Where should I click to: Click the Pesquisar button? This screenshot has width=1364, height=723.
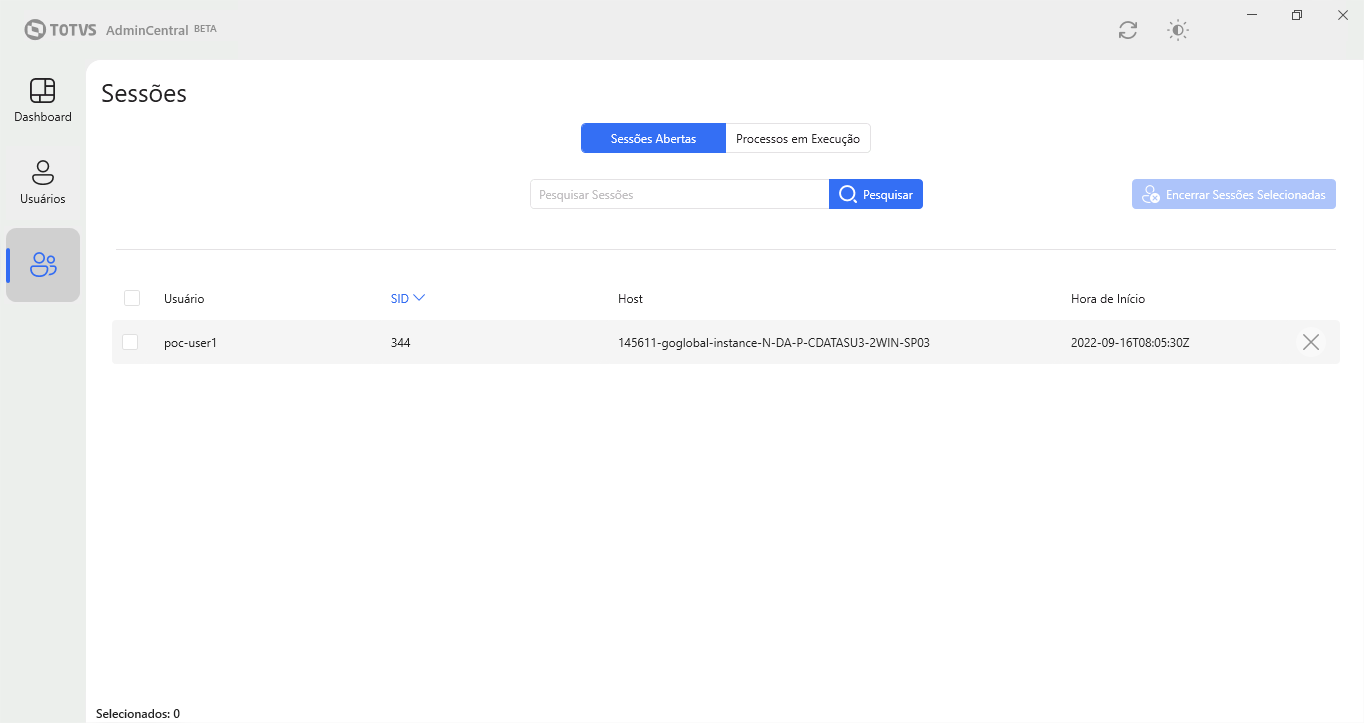[876, 194]
